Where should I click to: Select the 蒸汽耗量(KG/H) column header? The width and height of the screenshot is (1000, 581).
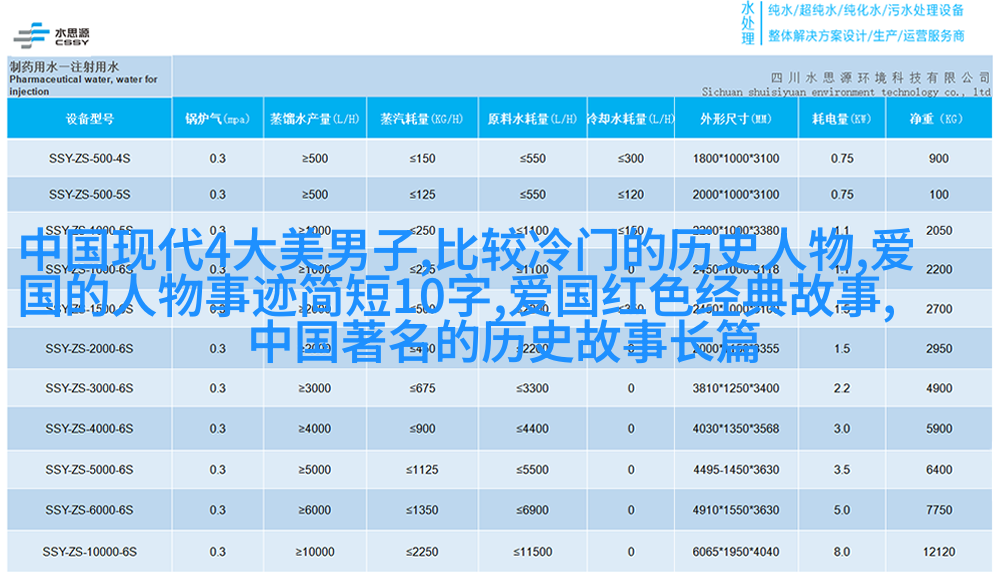pos(422,119)
